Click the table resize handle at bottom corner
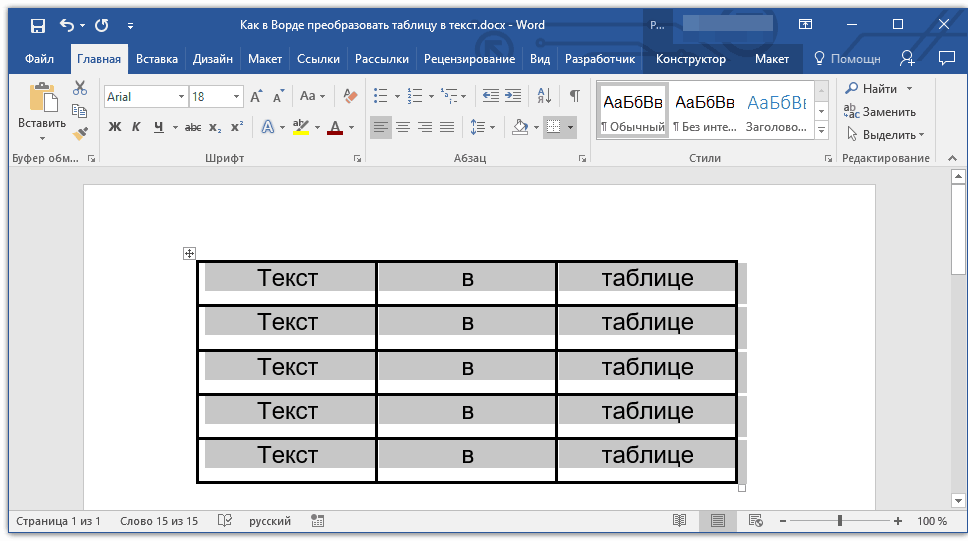The image size is (968, 541). [x=742, y=488]
